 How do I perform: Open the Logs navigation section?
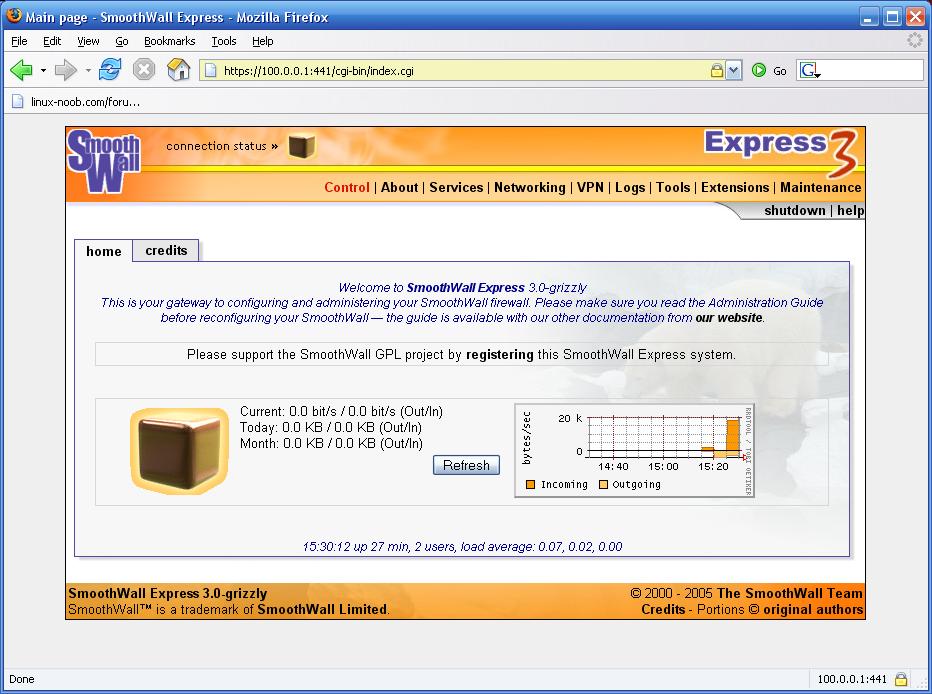click(x=629, y=187)
